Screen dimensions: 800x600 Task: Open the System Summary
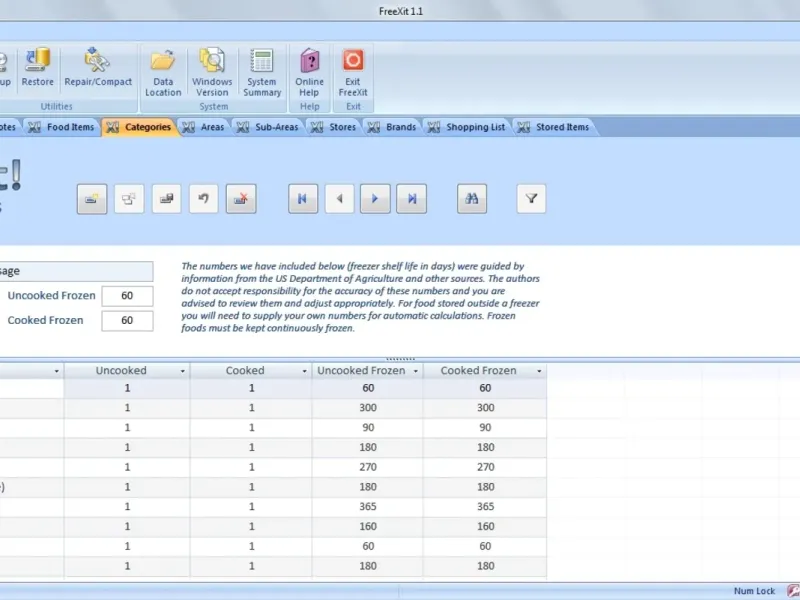(262, 72)
